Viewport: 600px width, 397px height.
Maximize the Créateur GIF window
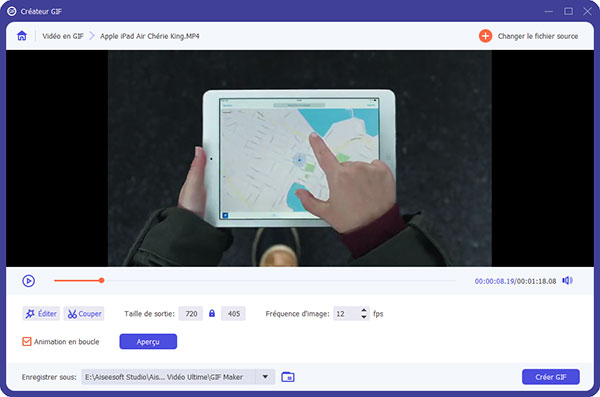coord(569,11)
